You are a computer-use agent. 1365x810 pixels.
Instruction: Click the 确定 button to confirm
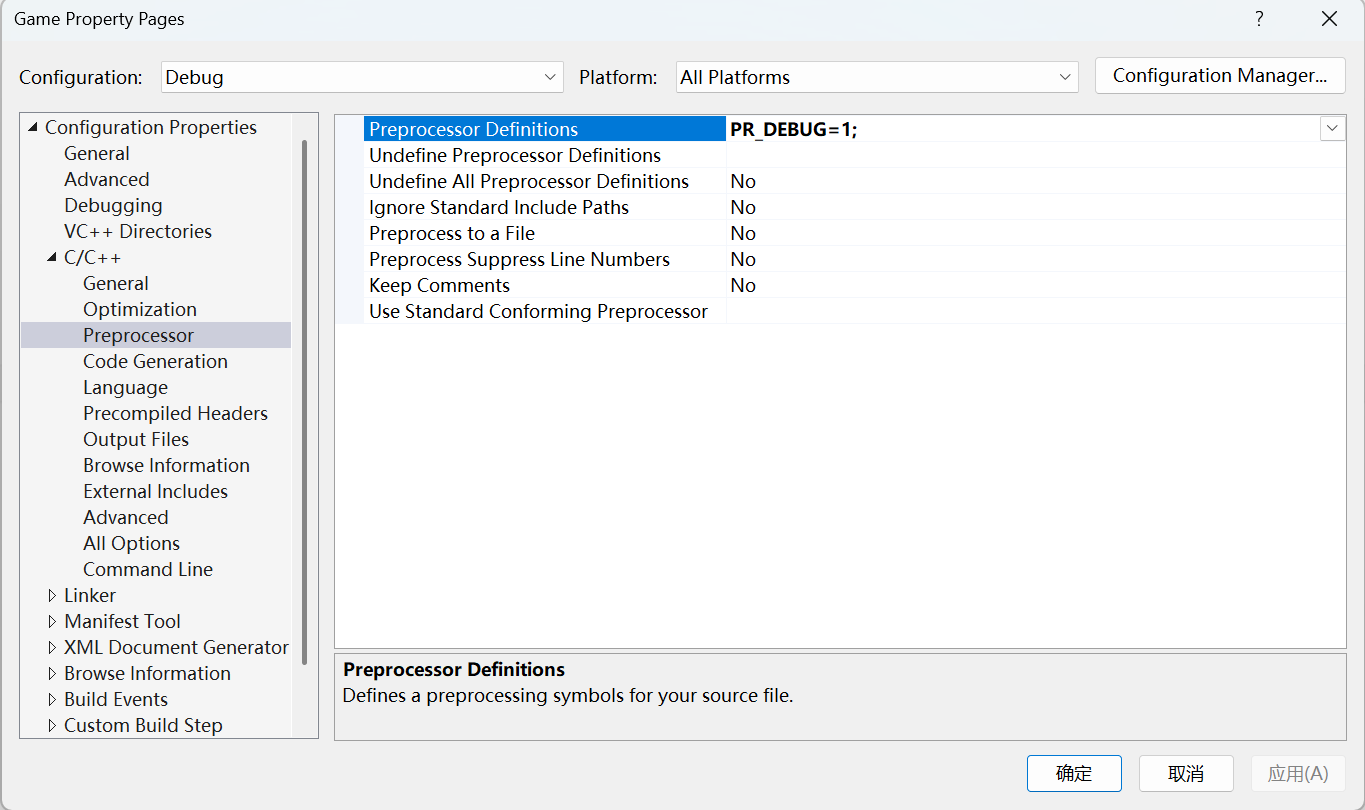pos(1074,773)
